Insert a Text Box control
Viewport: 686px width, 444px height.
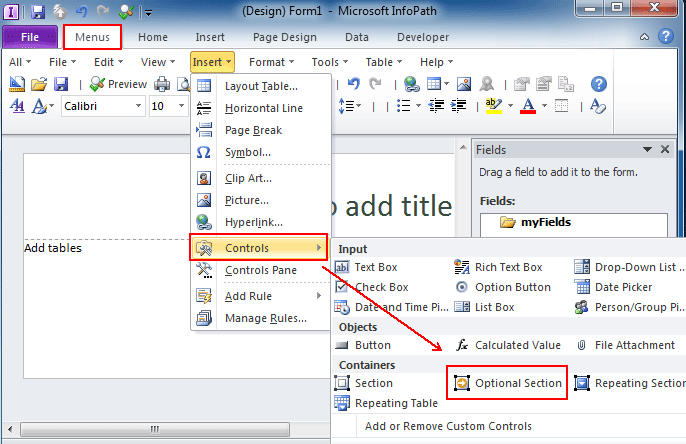(367, 267)
